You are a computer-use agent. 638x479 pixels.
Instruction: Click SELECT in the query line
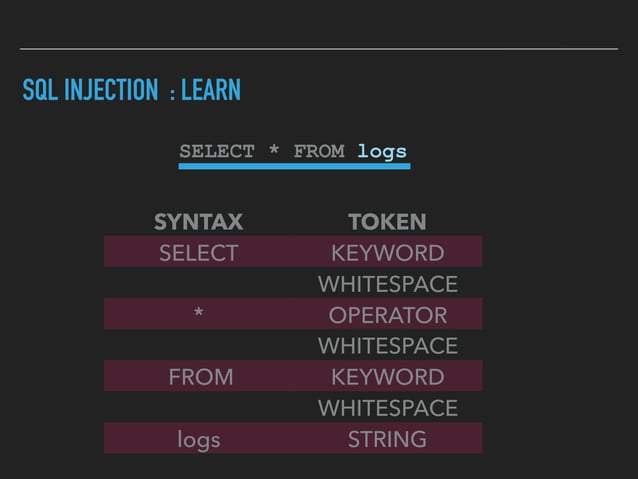tap(217, 152)
